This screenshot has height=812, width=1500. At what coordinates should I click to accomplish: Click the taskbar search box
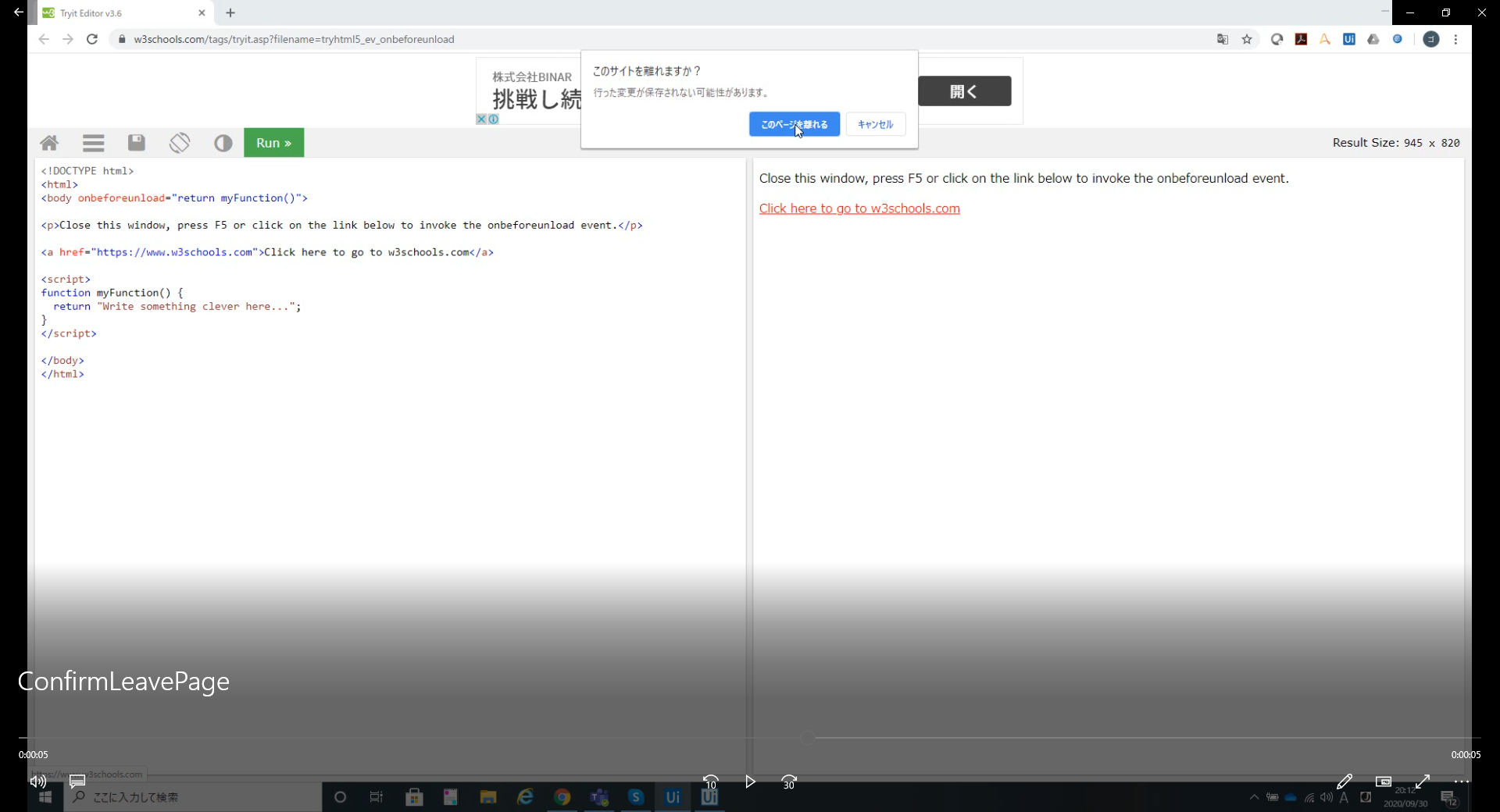192,797
